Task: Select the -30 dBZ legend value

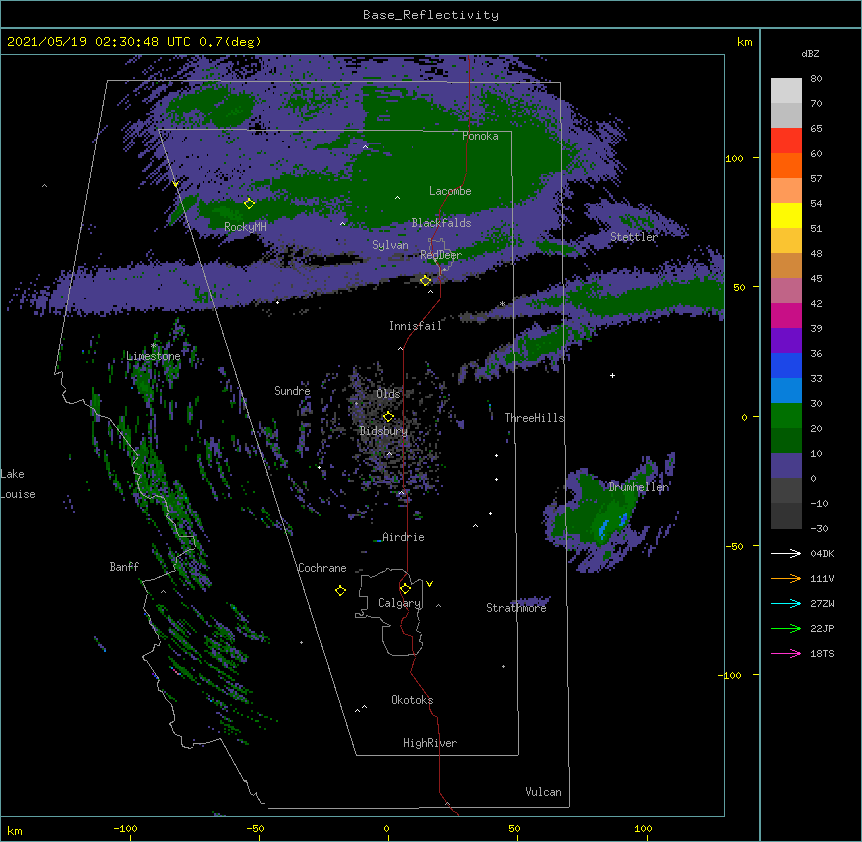Action: (819, 528)
